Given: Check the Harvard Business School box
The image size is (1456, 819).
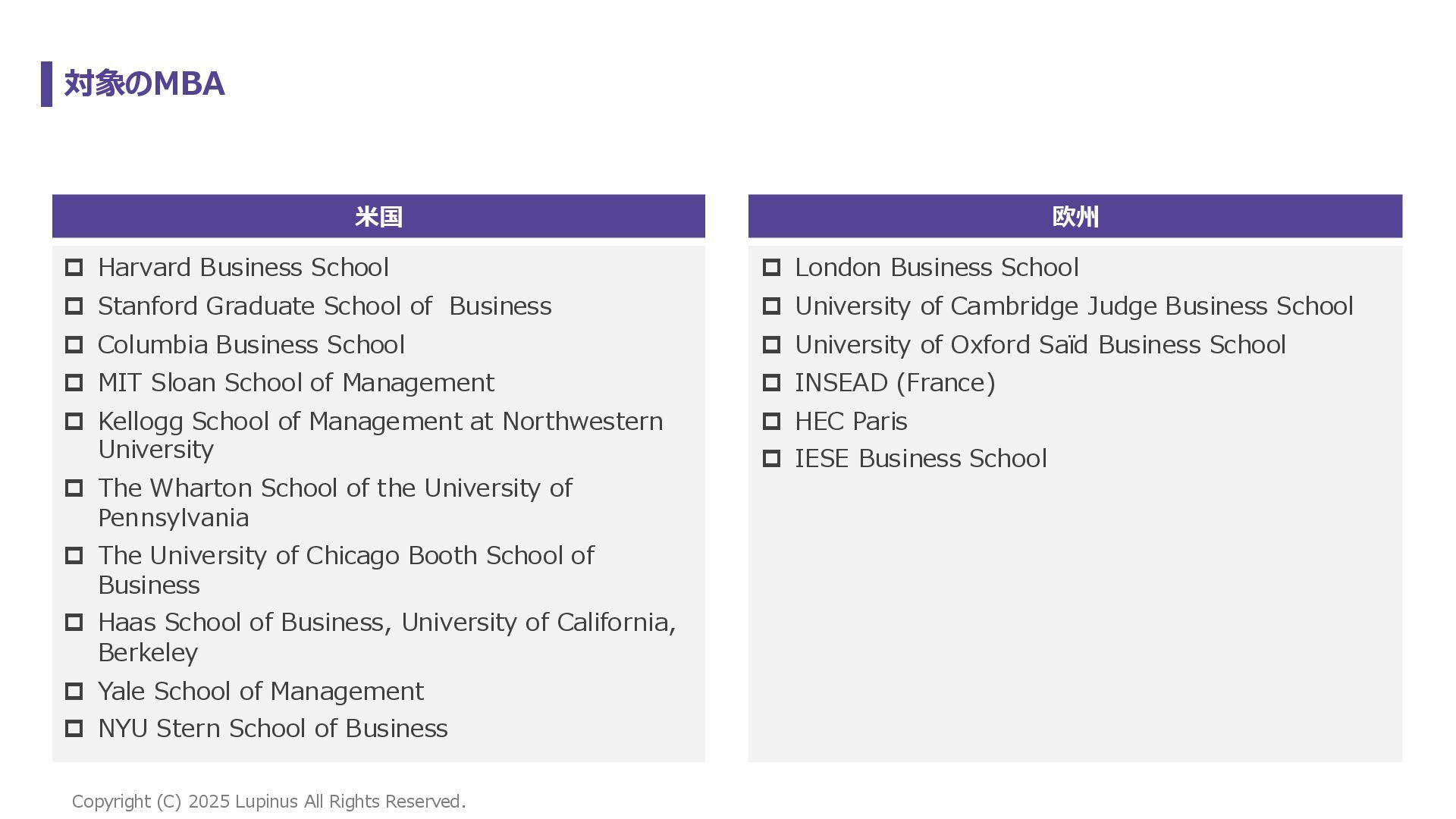Looking at the screenshot, I should 74,268.
